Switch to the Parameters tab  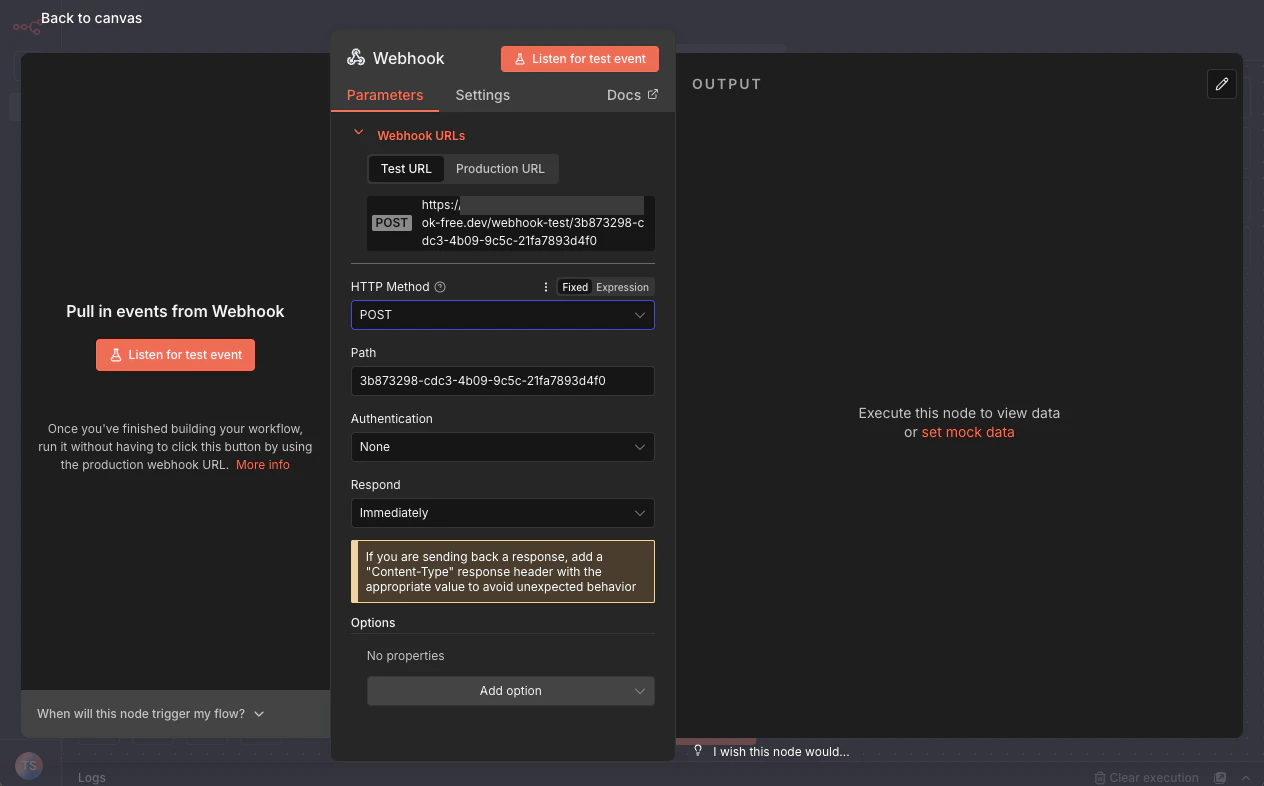[385, 95]
